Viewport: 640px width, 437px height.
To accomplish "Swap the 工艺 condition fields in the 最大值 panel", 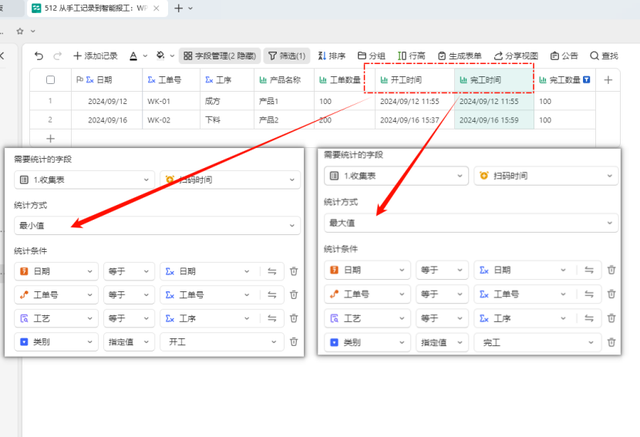I will pos(589,318).
